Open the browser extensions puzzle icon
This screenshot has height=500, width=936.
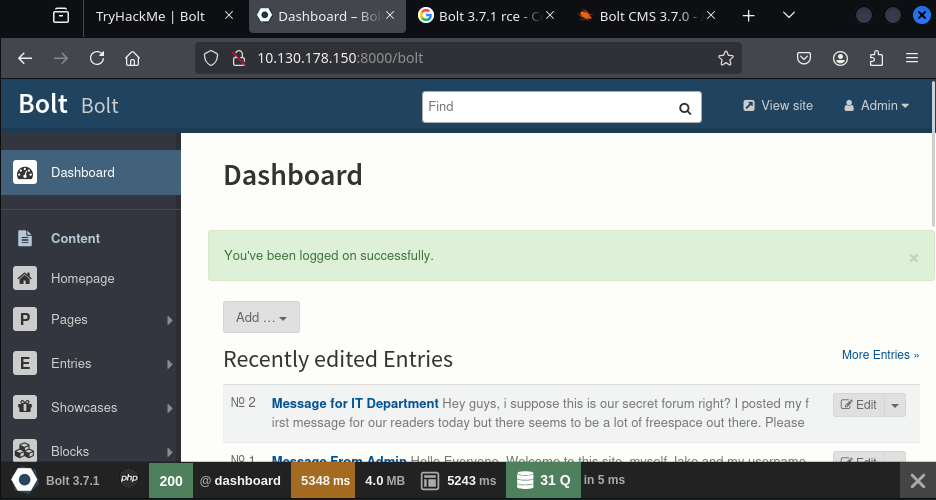point(877,58)
